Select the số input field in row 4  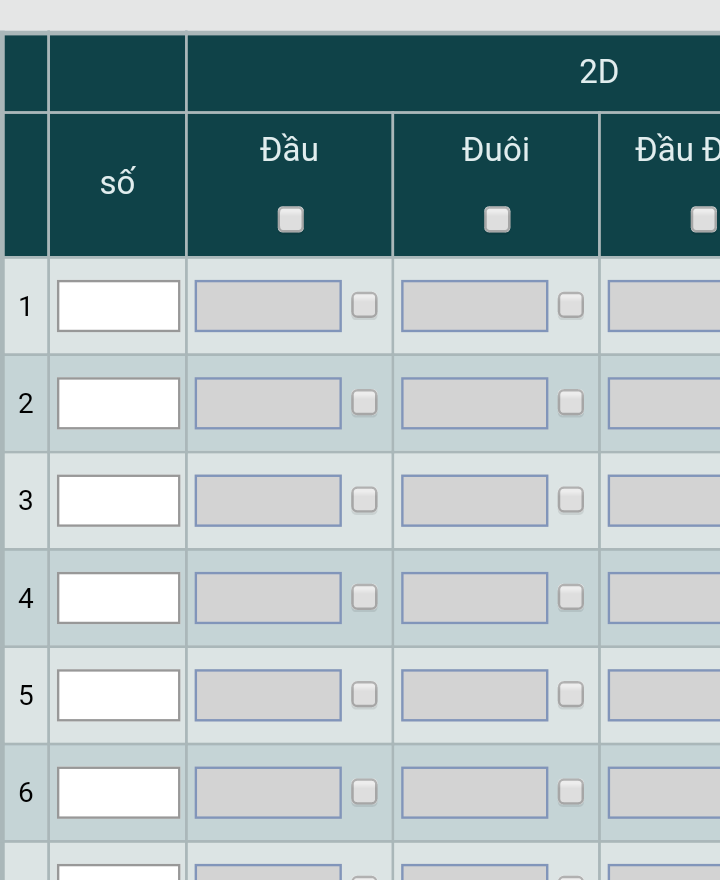pyautogui.click(x=118, y=598)
